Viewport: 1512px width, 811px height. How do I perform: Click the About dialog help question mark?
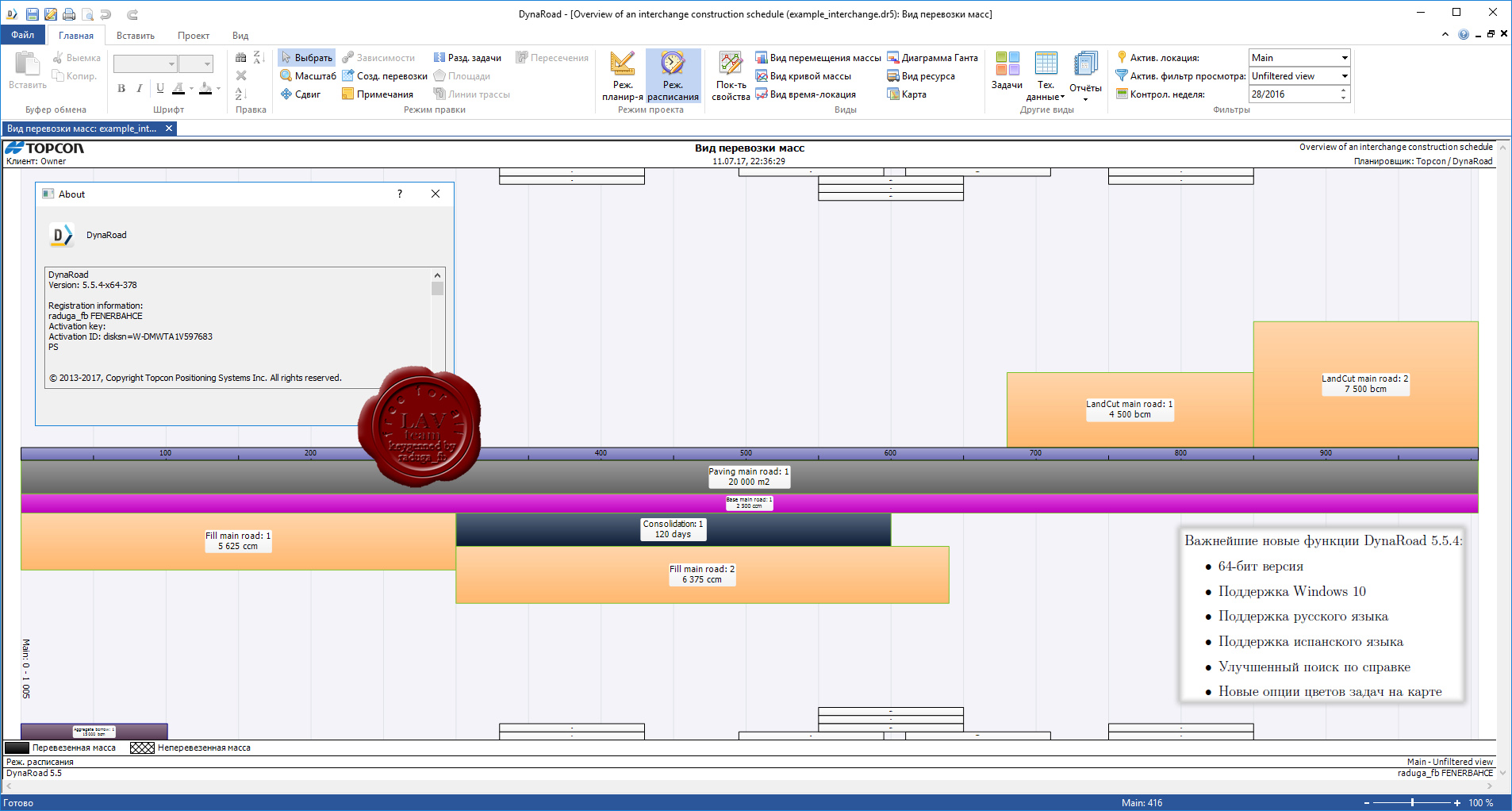400,194
